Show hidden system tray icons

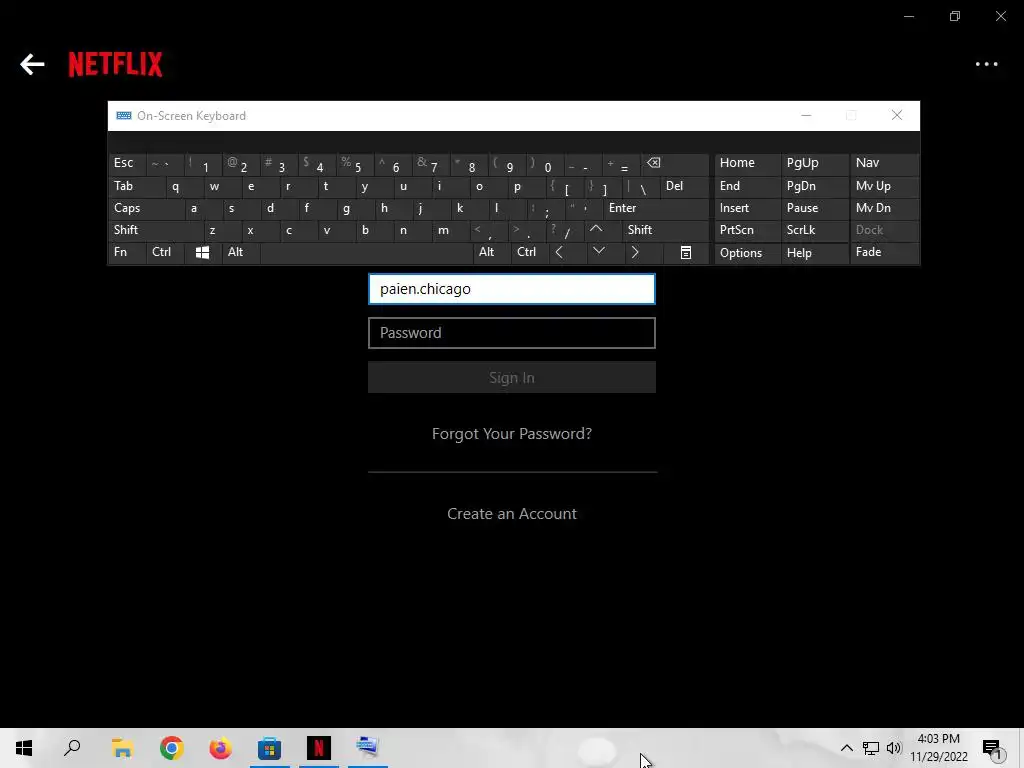(x=846, y=748)
